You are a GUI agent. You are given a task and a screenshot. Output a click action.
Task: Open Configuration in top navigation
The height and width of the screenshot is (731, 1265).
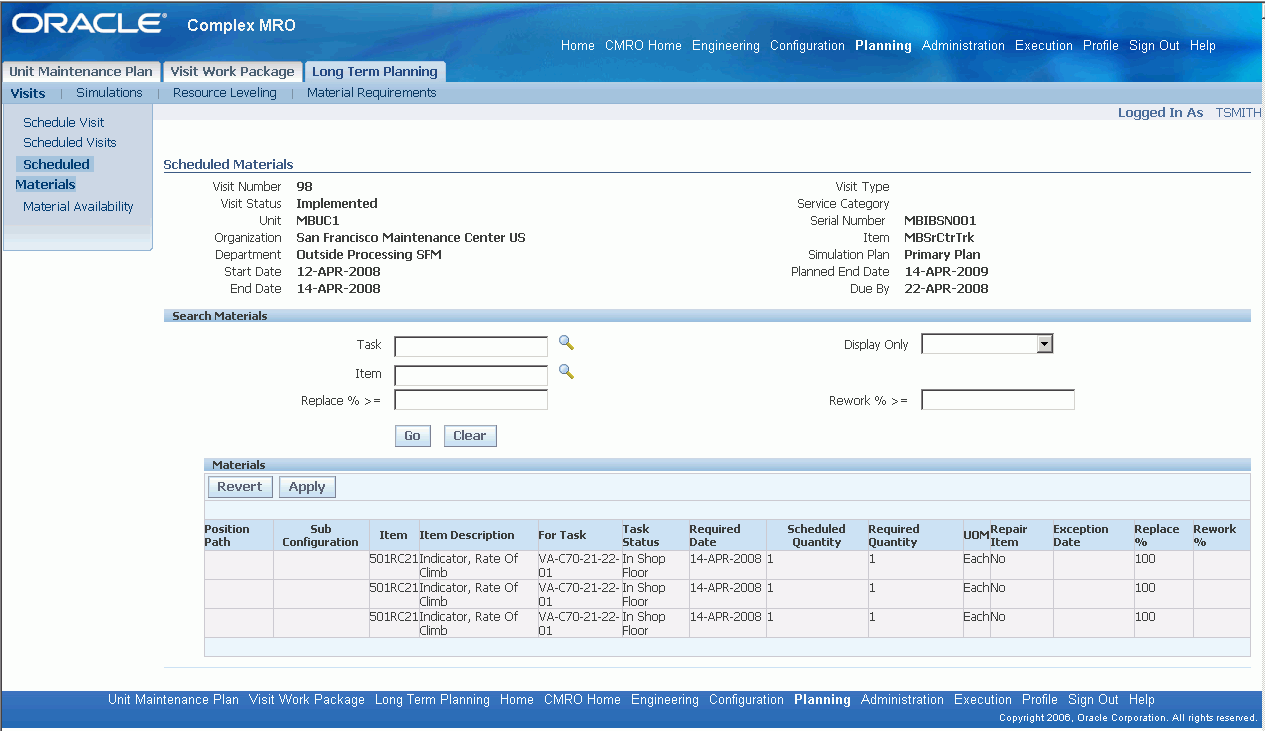pos(807,45)
